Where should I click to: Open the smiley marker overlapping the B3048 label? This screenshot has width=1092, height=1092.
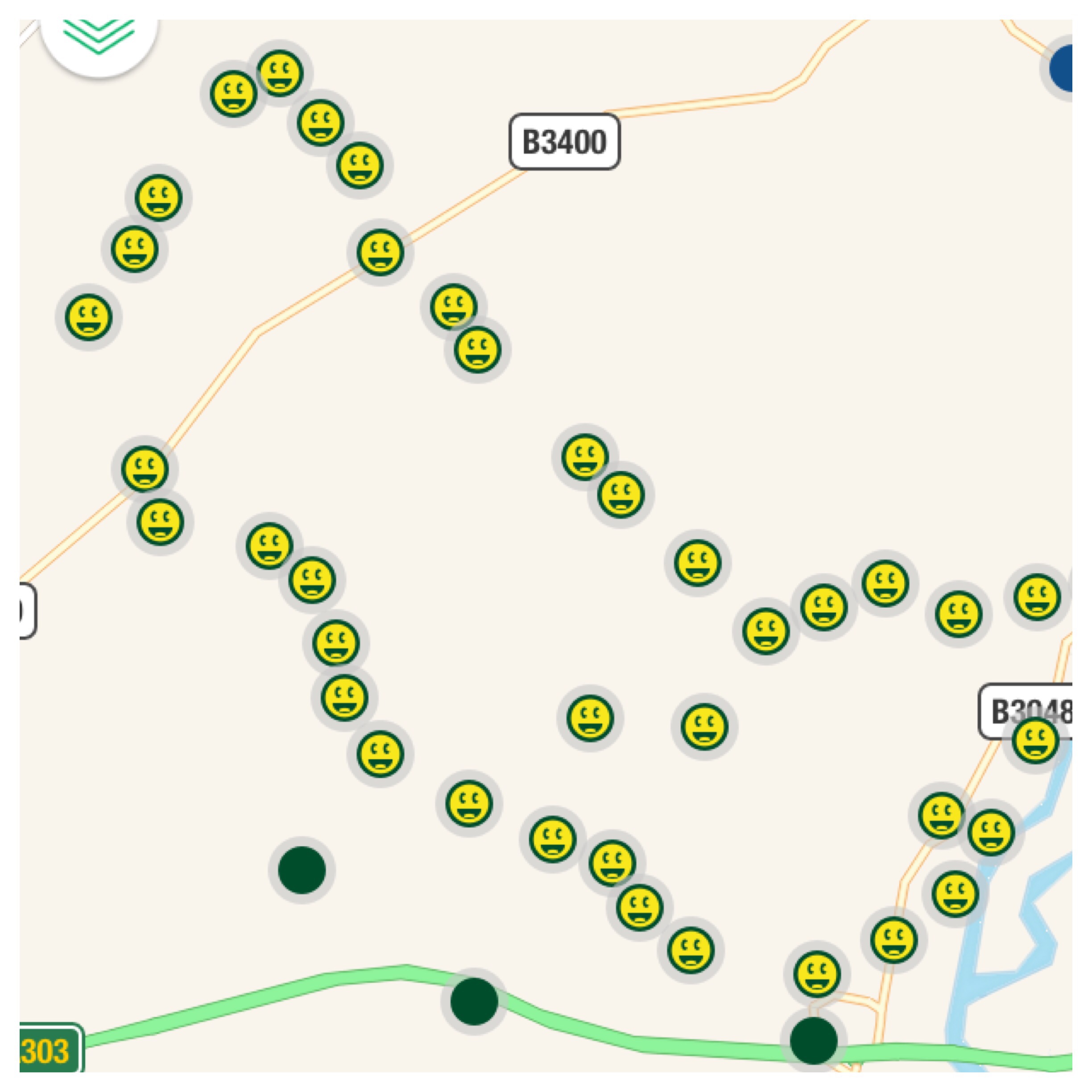(1035, 740)
